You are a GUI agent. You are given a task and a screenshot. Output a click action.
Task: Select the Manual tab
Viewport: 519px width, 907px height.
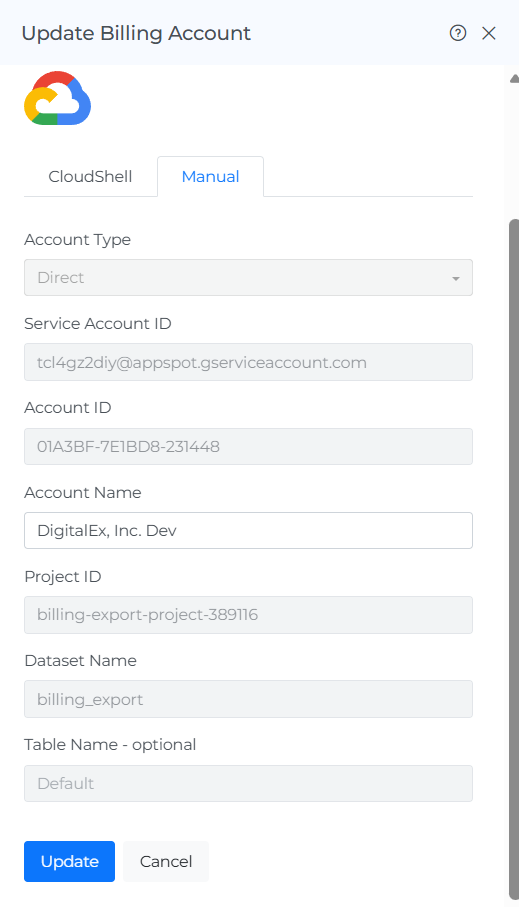click(x=211, y=176)
